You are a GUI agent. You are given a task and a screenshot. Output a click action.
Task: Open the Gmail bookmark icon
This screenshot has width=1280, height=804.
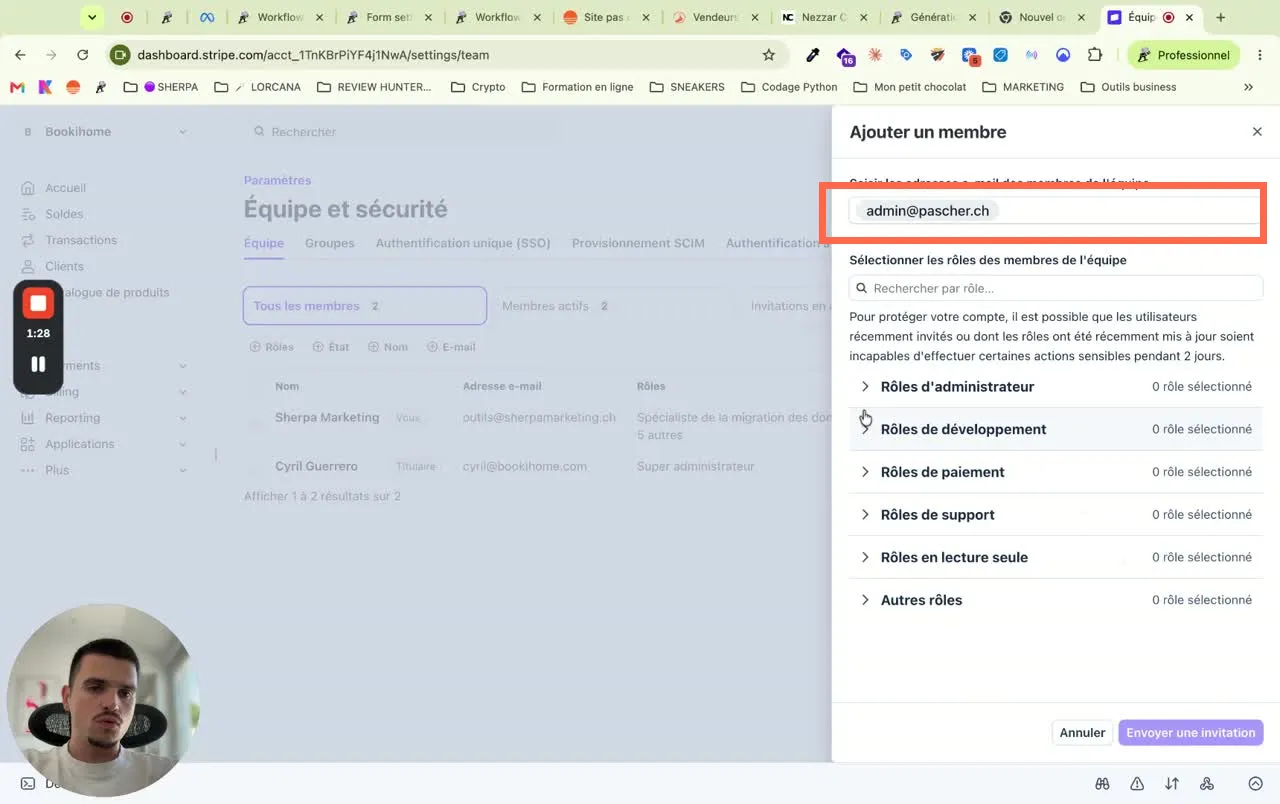click(17, 87)
